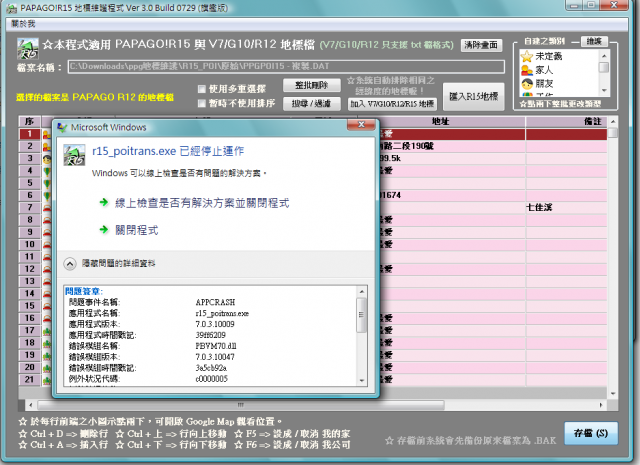The height and width of the screenshot is (465, 640).
Task: Choose the 關閉程式 option
Action: 137,230
